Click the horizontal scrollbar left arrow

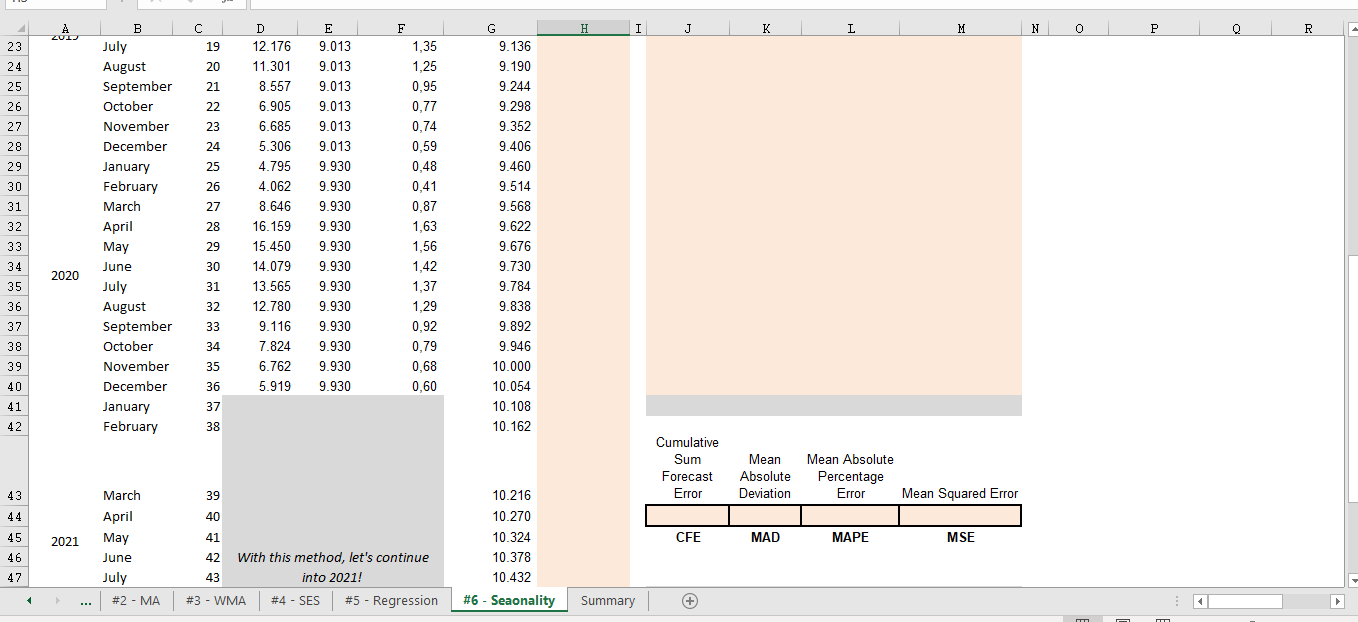(x=1201, y=602)
